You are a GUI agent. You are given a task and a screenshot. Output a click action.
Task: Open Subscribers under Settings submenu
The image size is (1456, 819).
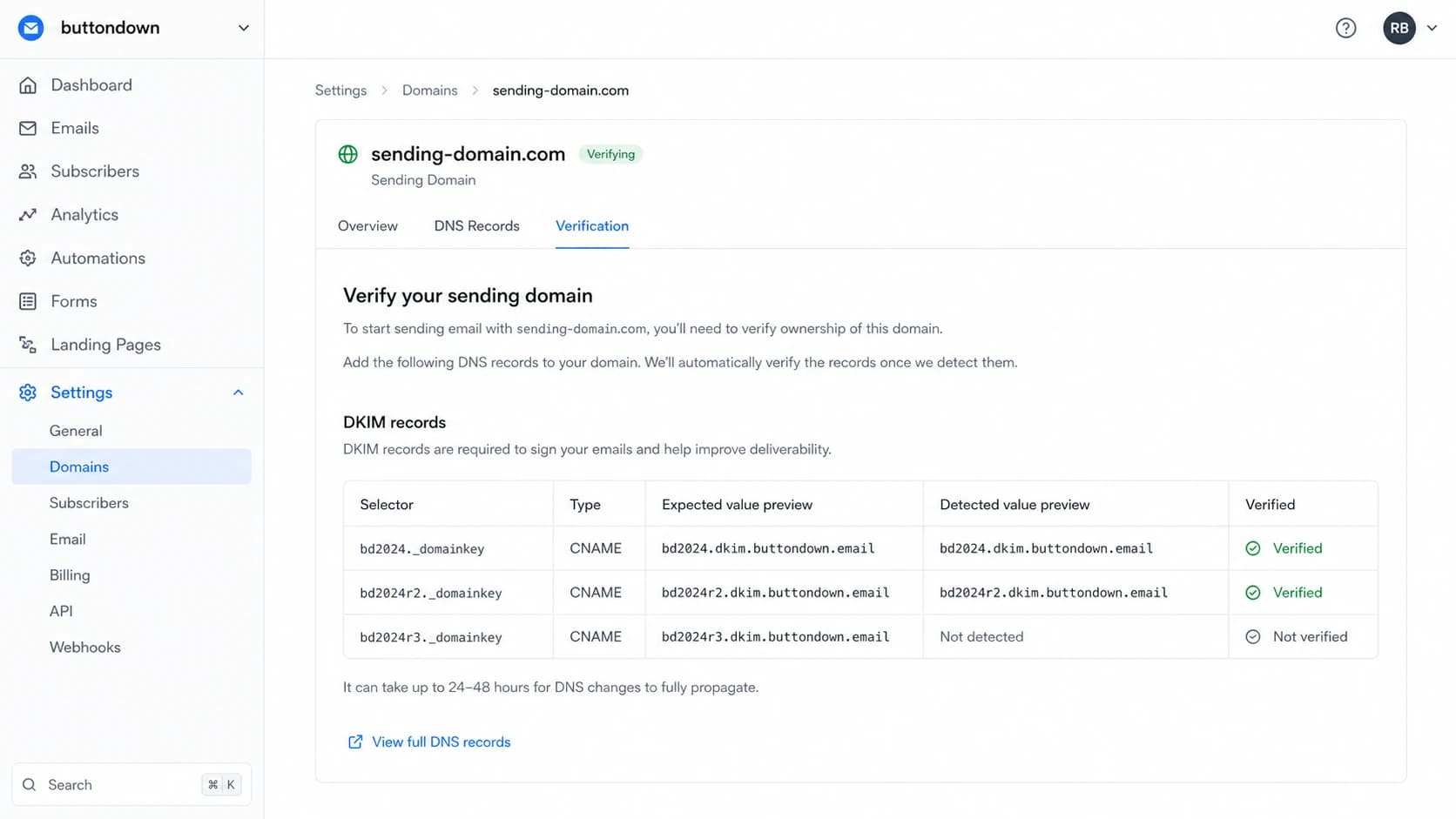(x=89, y=503)
